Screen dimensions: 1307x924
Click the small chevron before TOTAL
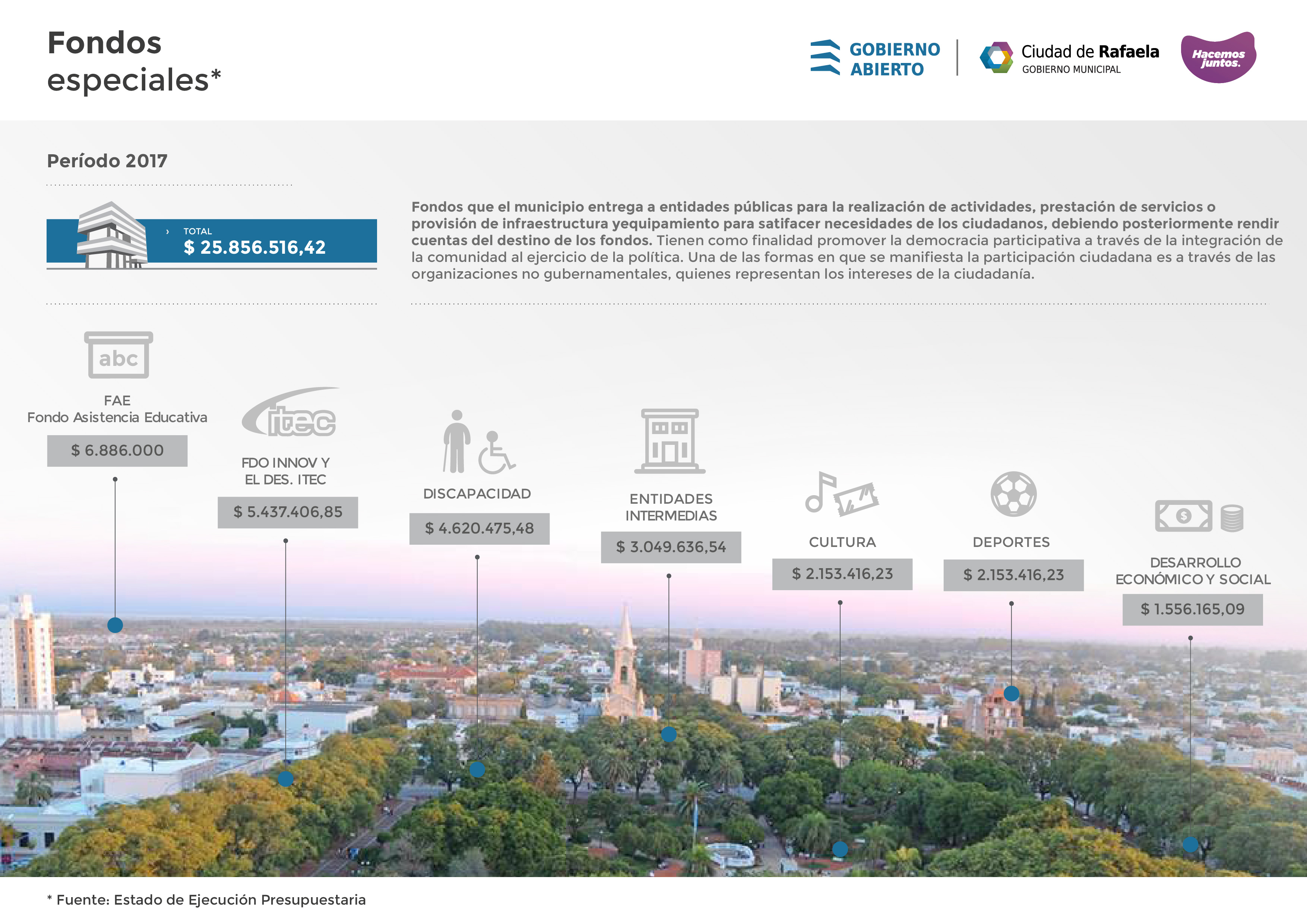pos(167,232)
